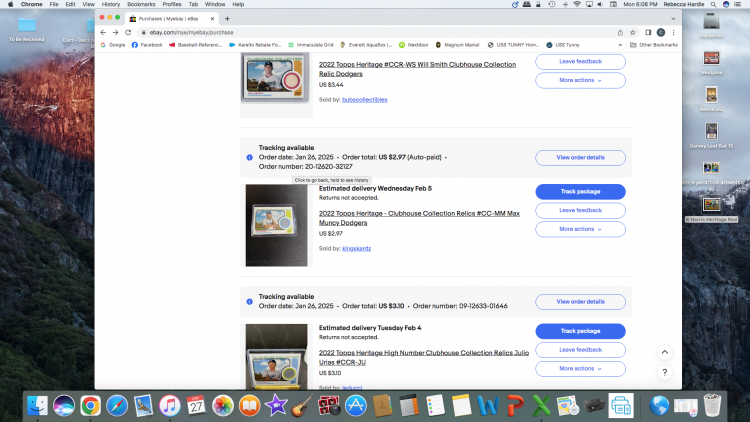Open Microsoft Excel in the Dock
The width and height of the screenshot is (750, 422).
[541, 406]
